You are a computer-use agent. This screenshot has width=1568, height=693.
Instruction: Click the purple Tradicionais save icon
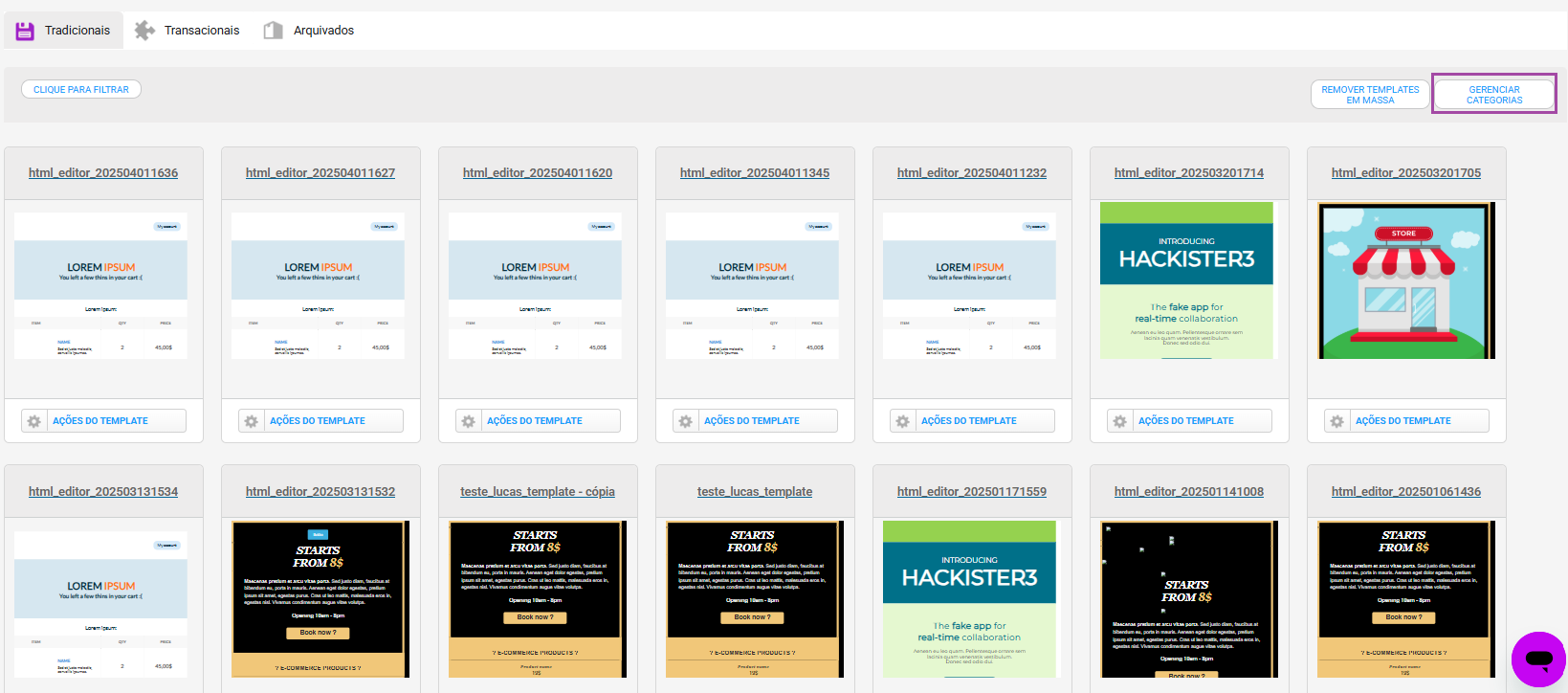[x=25, y=31]
